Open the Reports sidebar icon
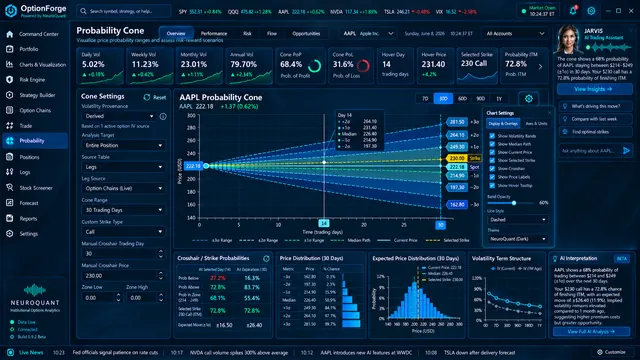The width and height of the screenshot is (640, 360). click(x=10, y=218)
